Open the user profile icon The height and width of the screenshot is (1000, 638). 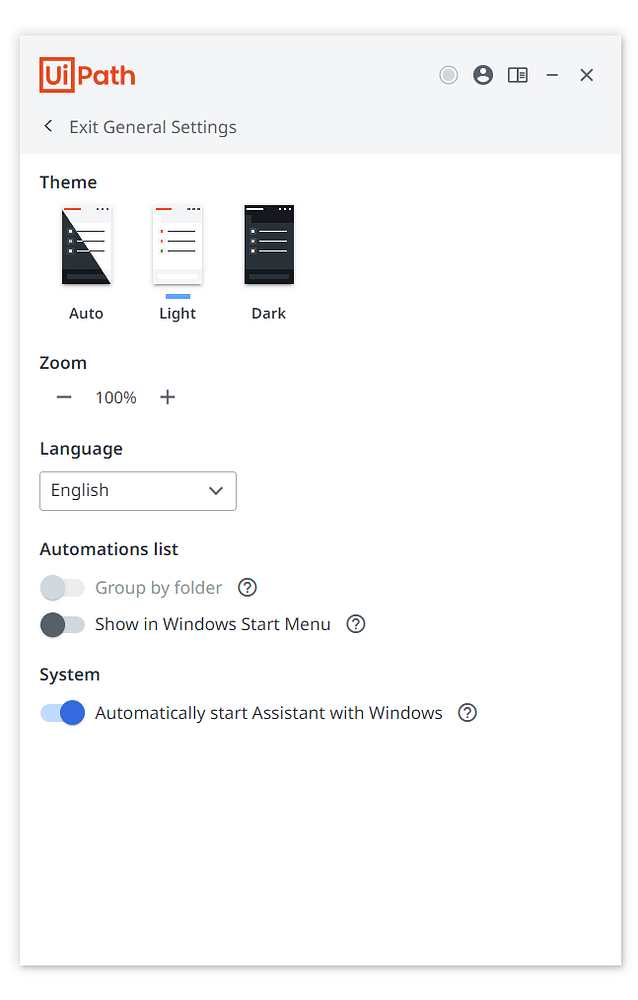pyautogui.click(x=483, y=74)
